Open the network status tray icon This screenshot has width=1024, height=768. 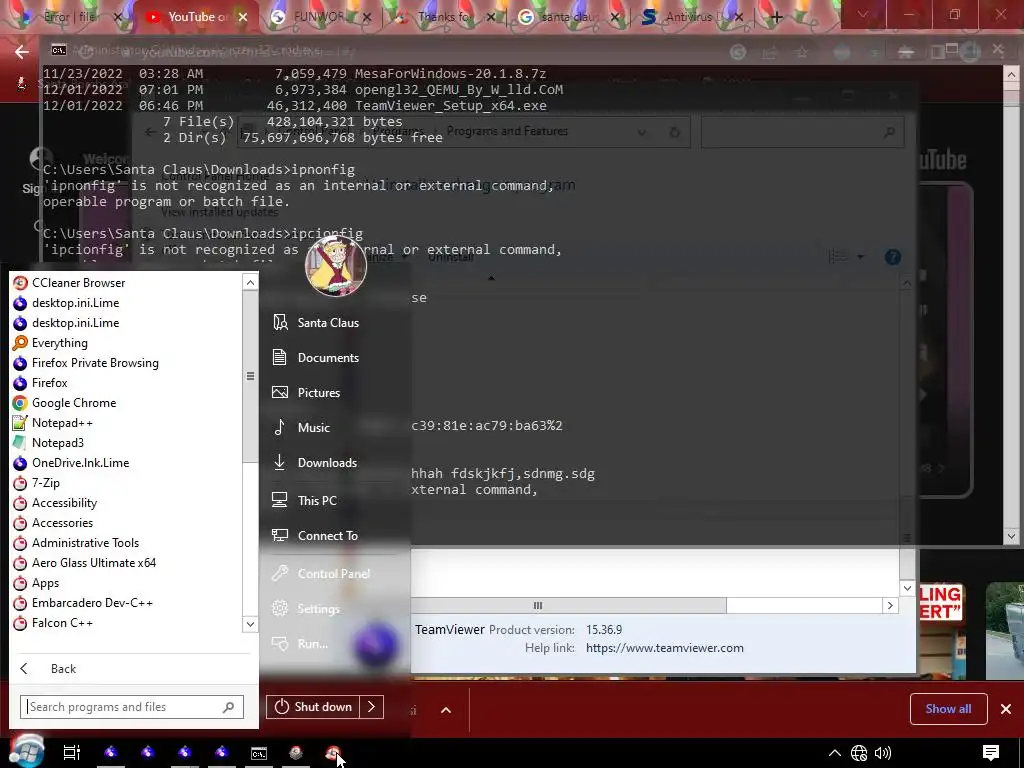click(859, 753)
